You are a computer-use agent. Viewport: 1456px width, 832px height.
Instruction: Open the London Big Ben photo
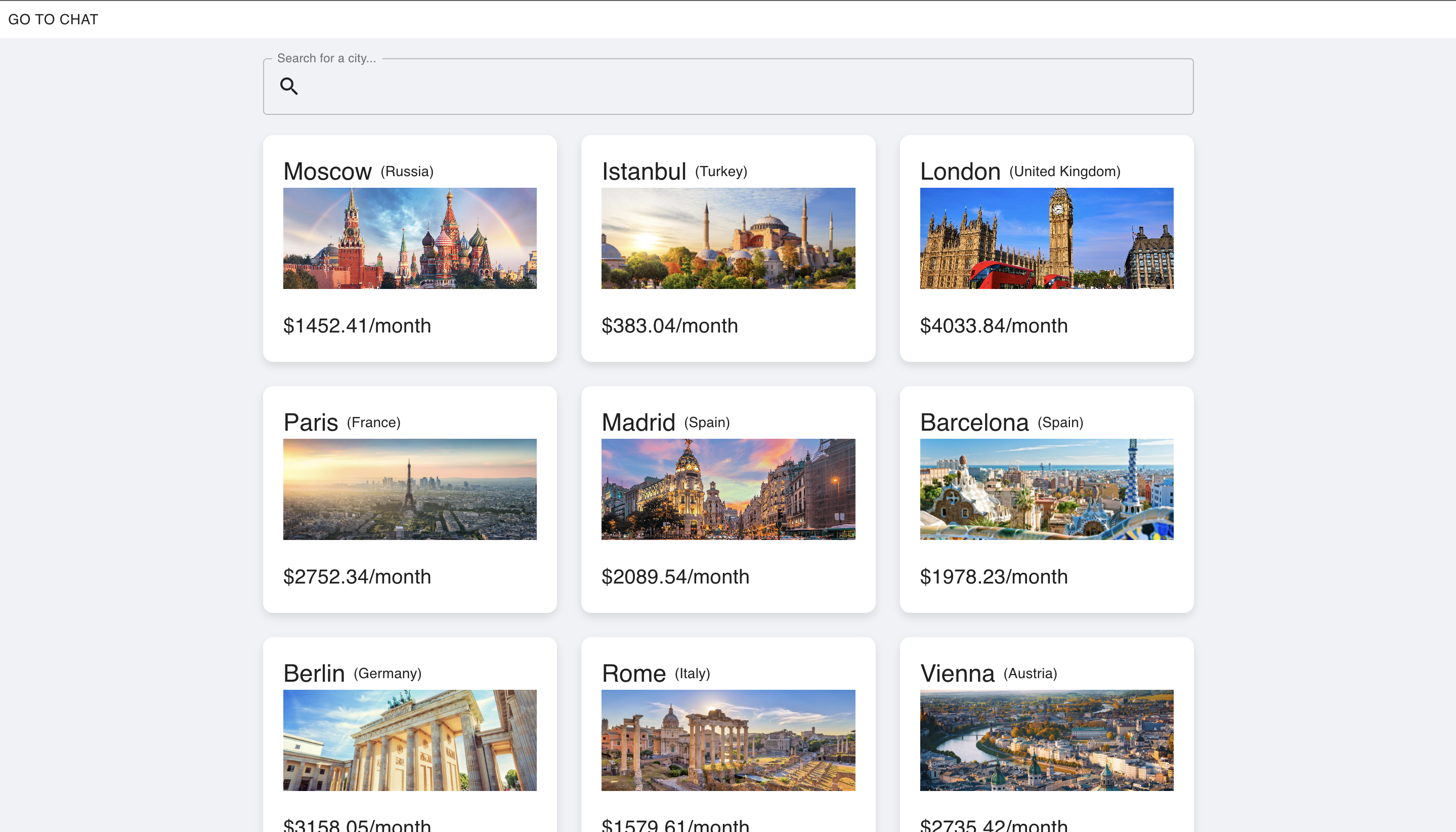(1046, 238)
